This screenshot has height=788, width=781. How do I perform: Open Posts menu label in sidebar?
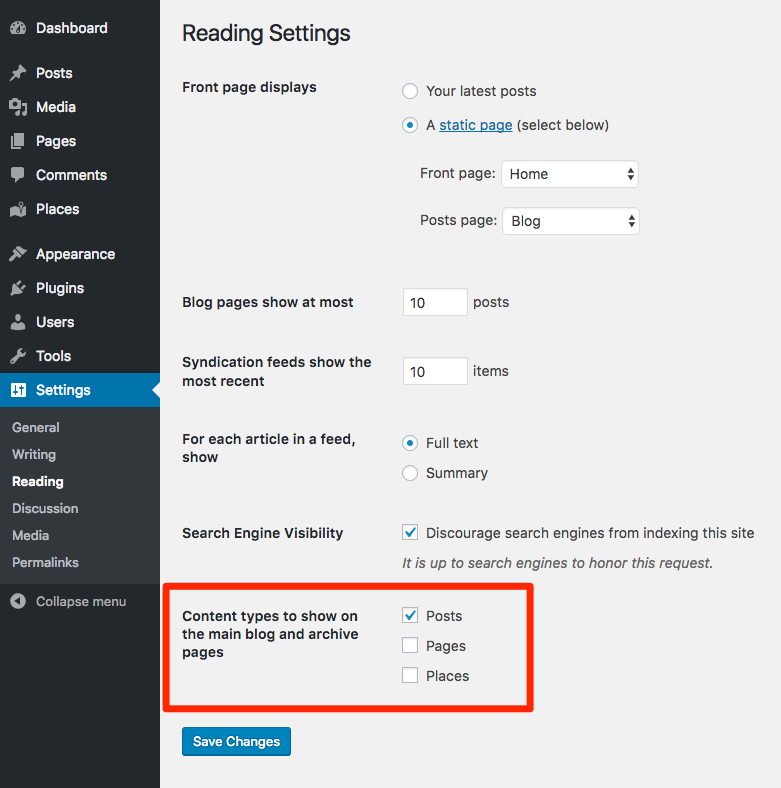(54, 73)
